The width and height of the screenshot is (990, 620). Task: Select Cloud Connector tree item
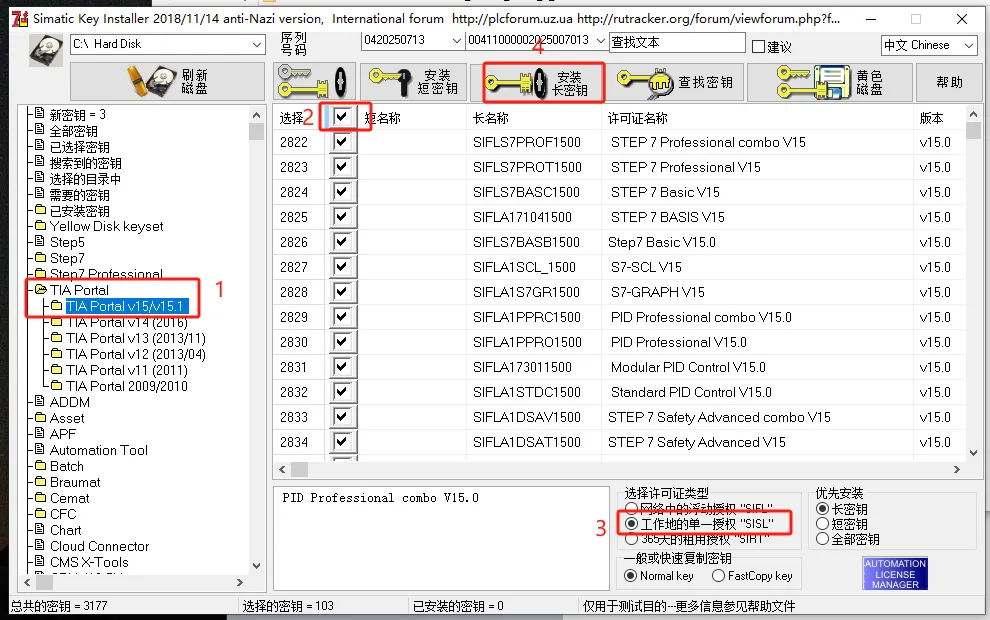pyautogui.click(x=99, y=546)
